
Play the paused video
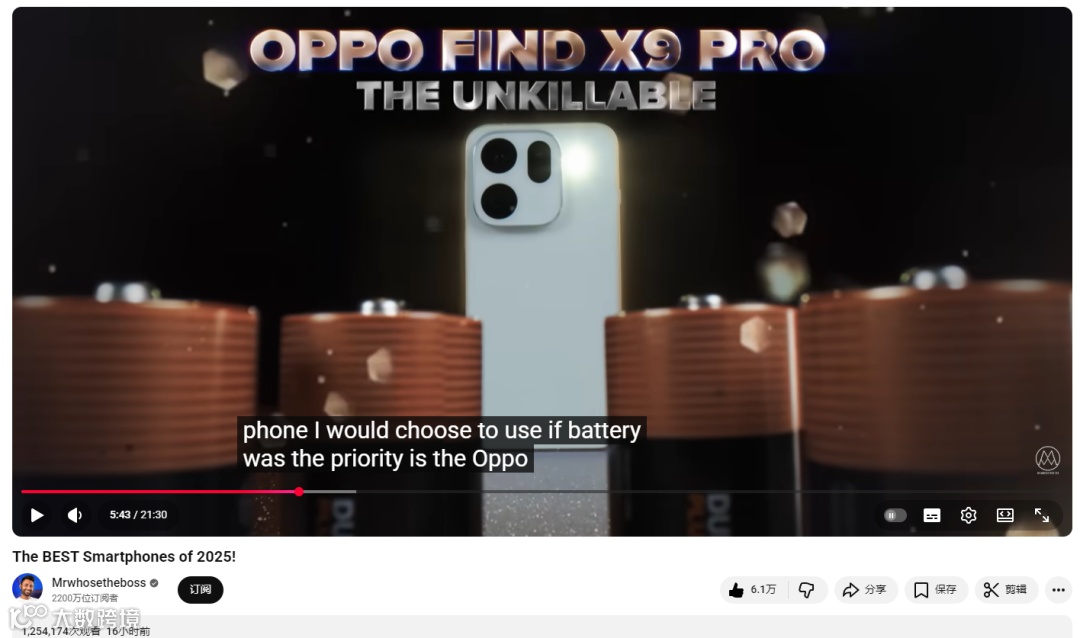[37, 515]
